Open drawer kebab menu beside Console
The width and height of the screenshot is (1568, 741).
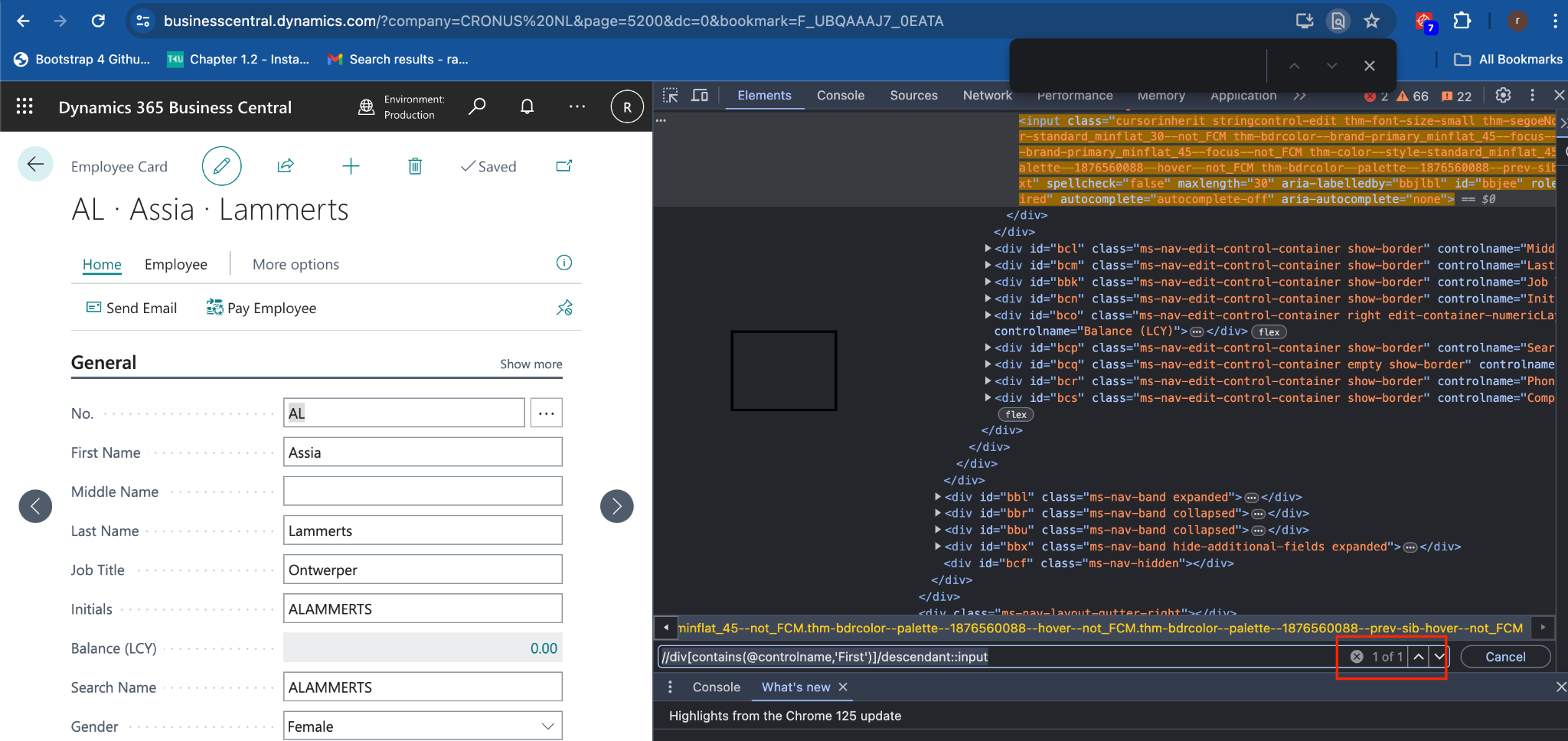[x=670, y=687]
